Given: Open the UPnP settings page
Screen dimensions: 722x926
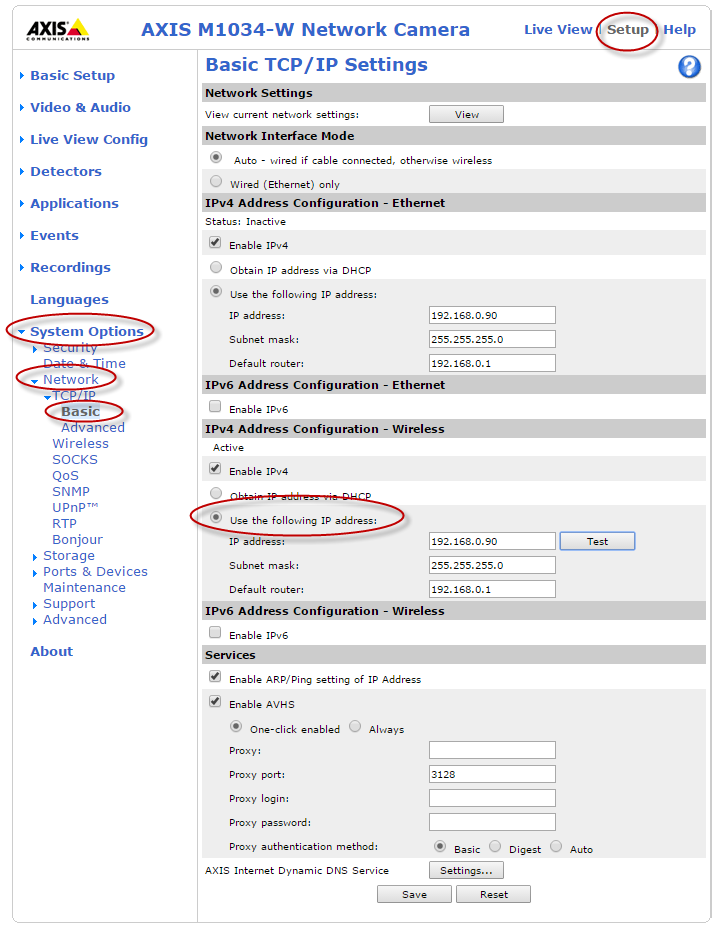Looking at the screenshot, I should [75, 507].
